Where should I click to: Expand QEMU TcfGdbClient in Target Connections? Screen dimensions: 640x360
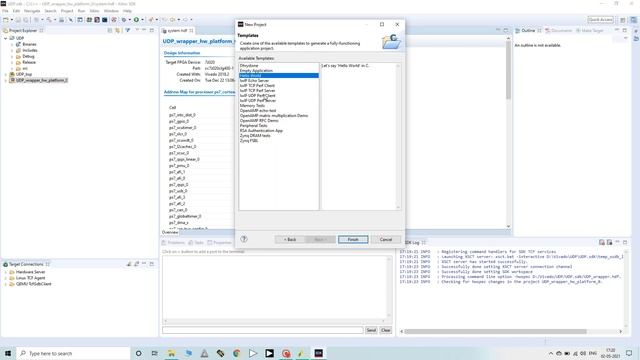[6, 284]
